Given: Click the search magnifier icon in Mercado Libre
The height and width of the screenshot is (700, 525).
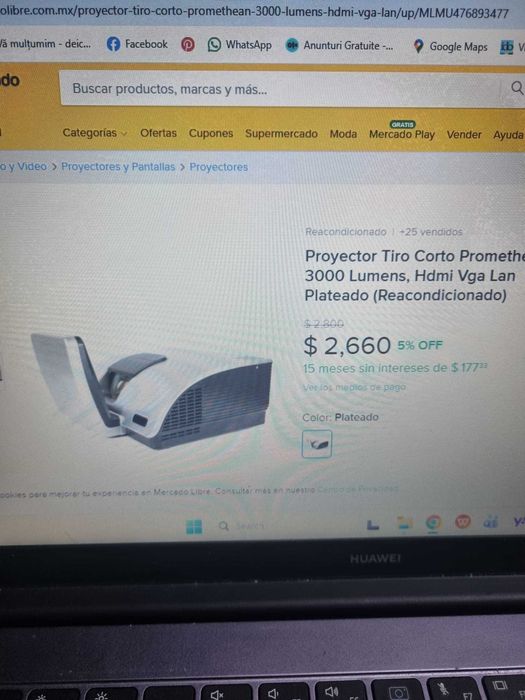Looking at the screenshot, I should point(517,88).
